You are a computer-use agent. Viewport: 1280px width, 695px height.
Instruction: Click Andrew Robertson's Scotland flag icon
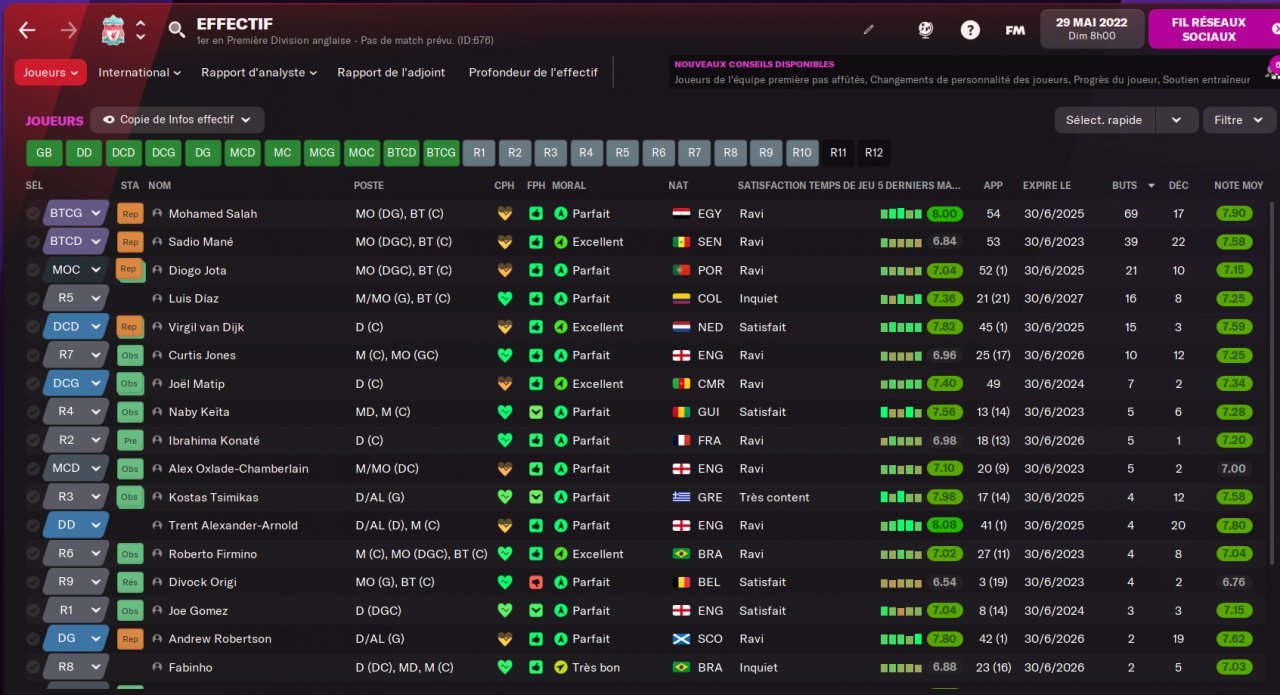[x=681, y=639]
